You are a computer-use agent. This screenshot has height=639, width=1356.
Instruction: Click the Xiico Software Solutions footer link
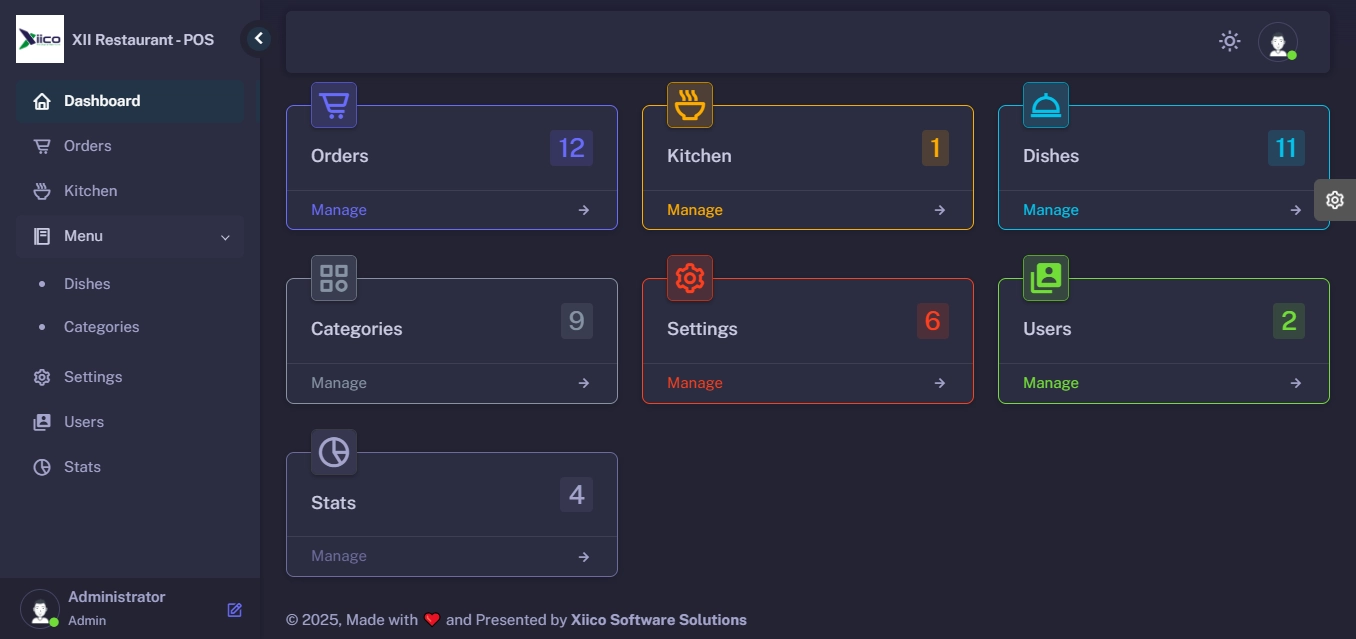[658, 619]
